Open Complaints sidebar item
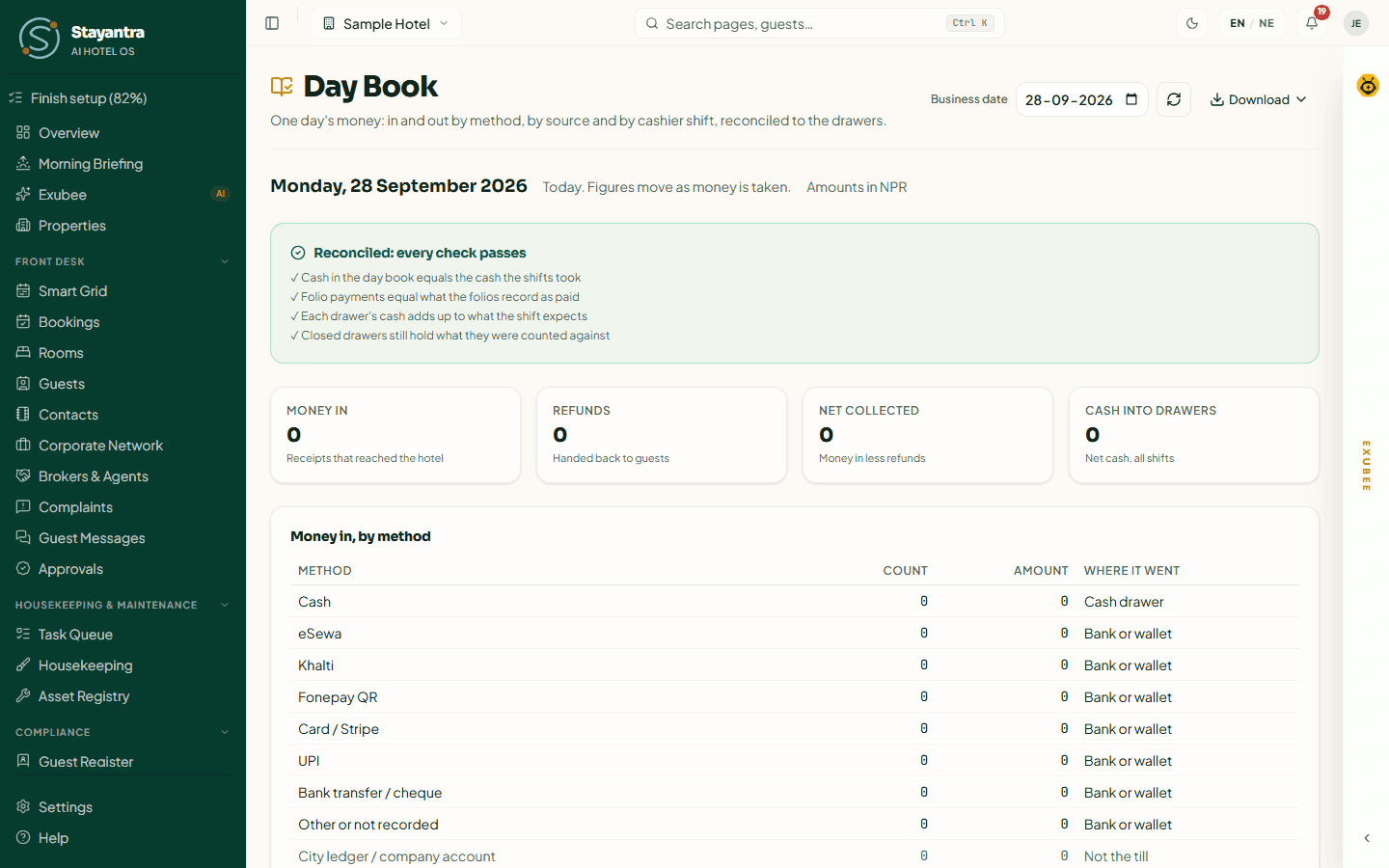1389x868 pixels. click(123, 507)
